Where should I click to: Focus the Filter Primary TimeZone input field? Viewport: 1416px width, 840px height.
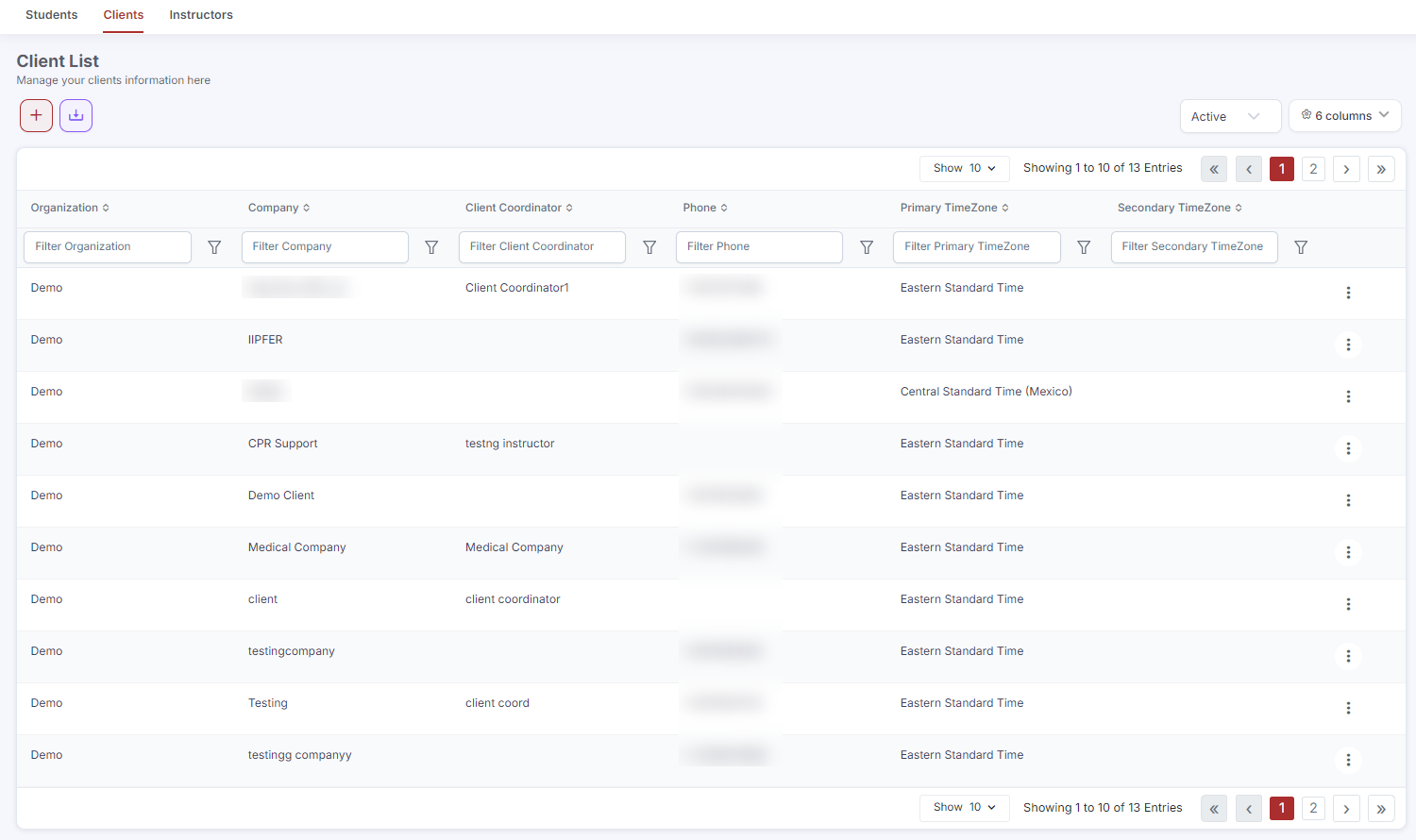point(977,247)
